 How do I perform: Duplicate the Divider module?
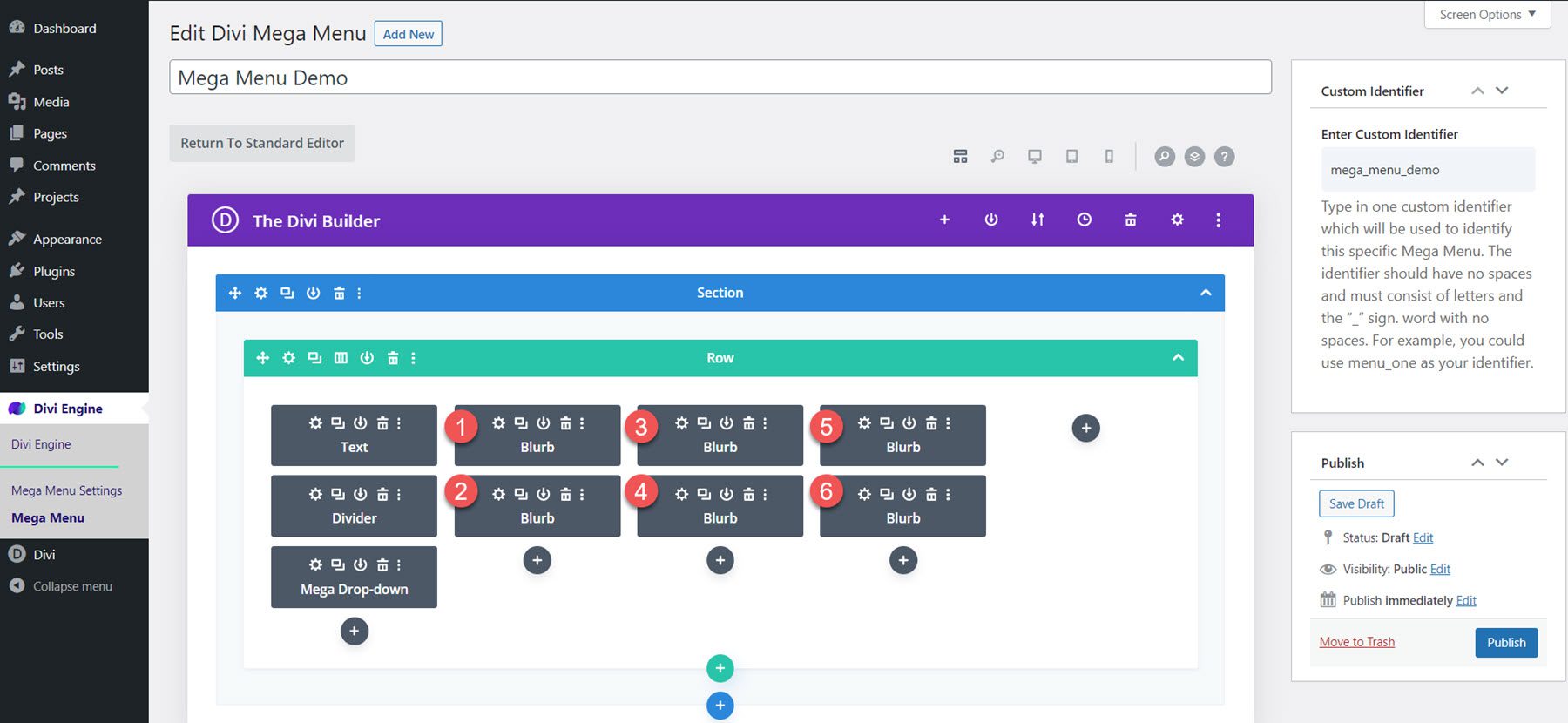pyautogui.click(x=338, y=494)
